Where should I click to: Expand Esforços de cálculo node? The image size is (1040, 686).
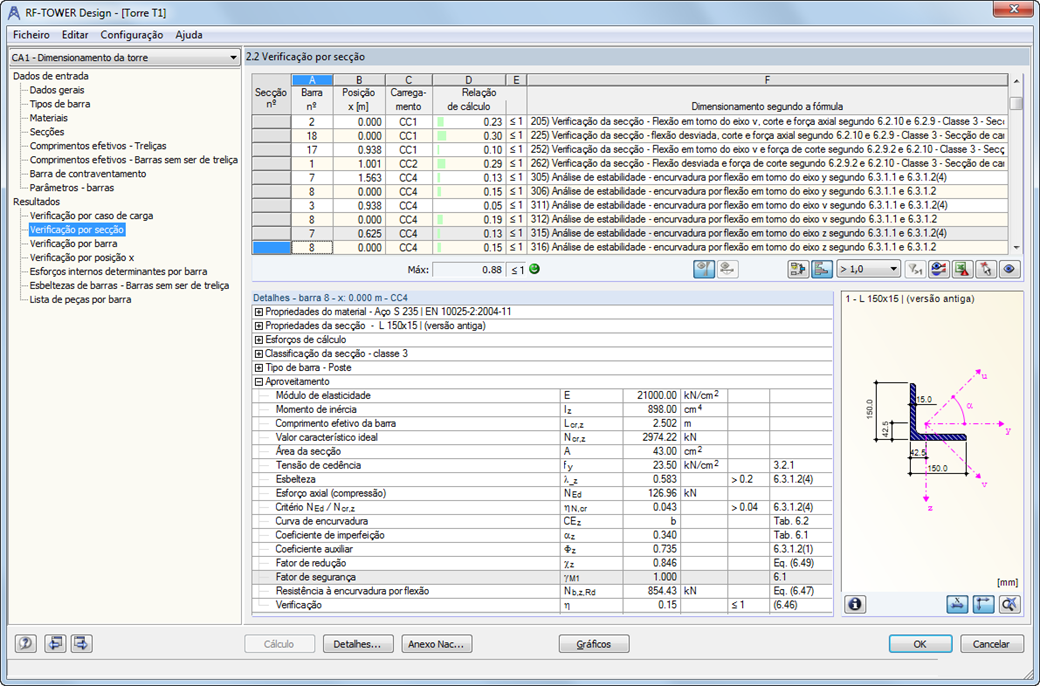coord(259,339)
